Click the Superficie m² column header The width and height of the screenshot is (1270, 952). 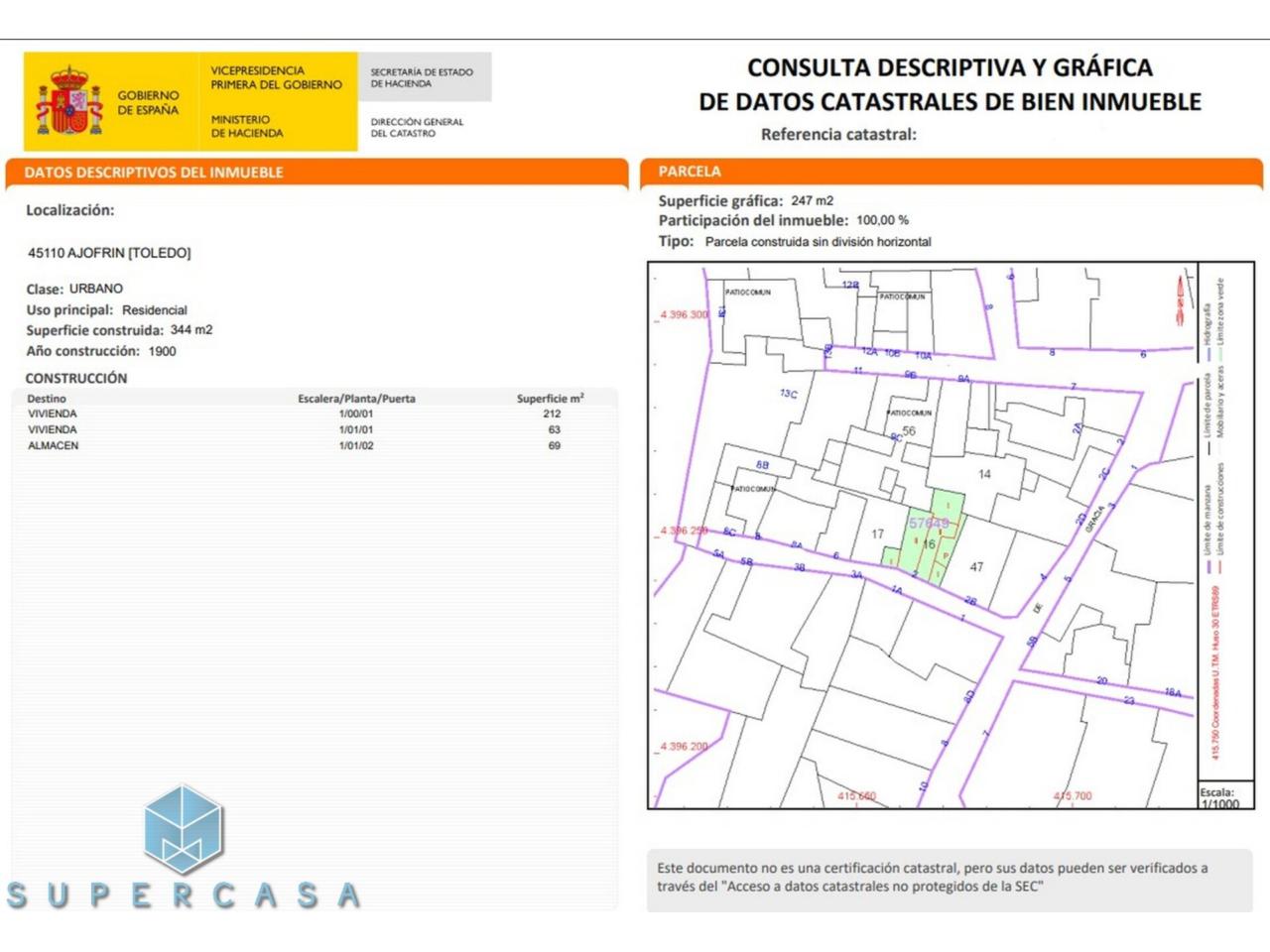(550, 399)
